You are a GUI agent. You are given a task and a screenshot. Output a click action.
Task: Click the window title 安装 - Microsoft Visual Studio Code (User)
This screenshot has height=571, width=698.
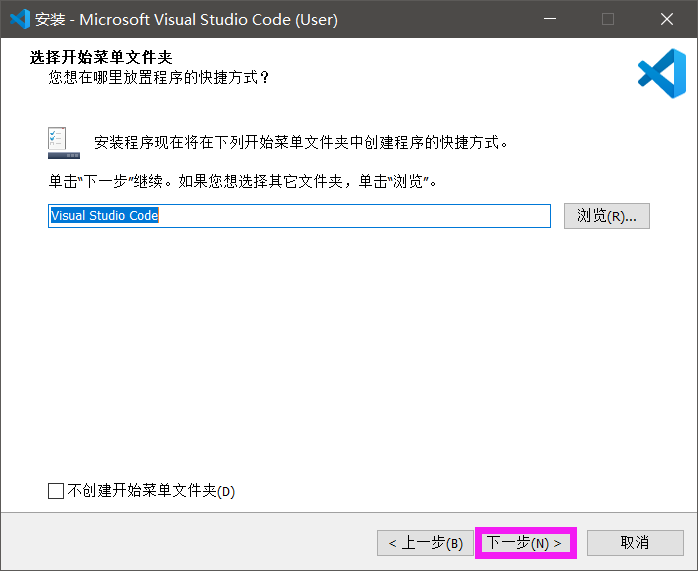187,20
